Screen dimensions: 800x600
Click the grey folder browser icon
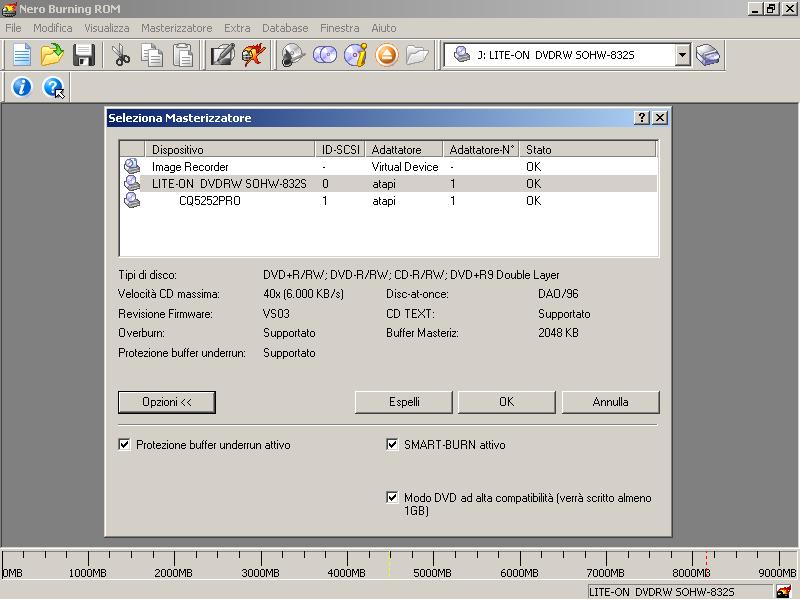(417, 55)
